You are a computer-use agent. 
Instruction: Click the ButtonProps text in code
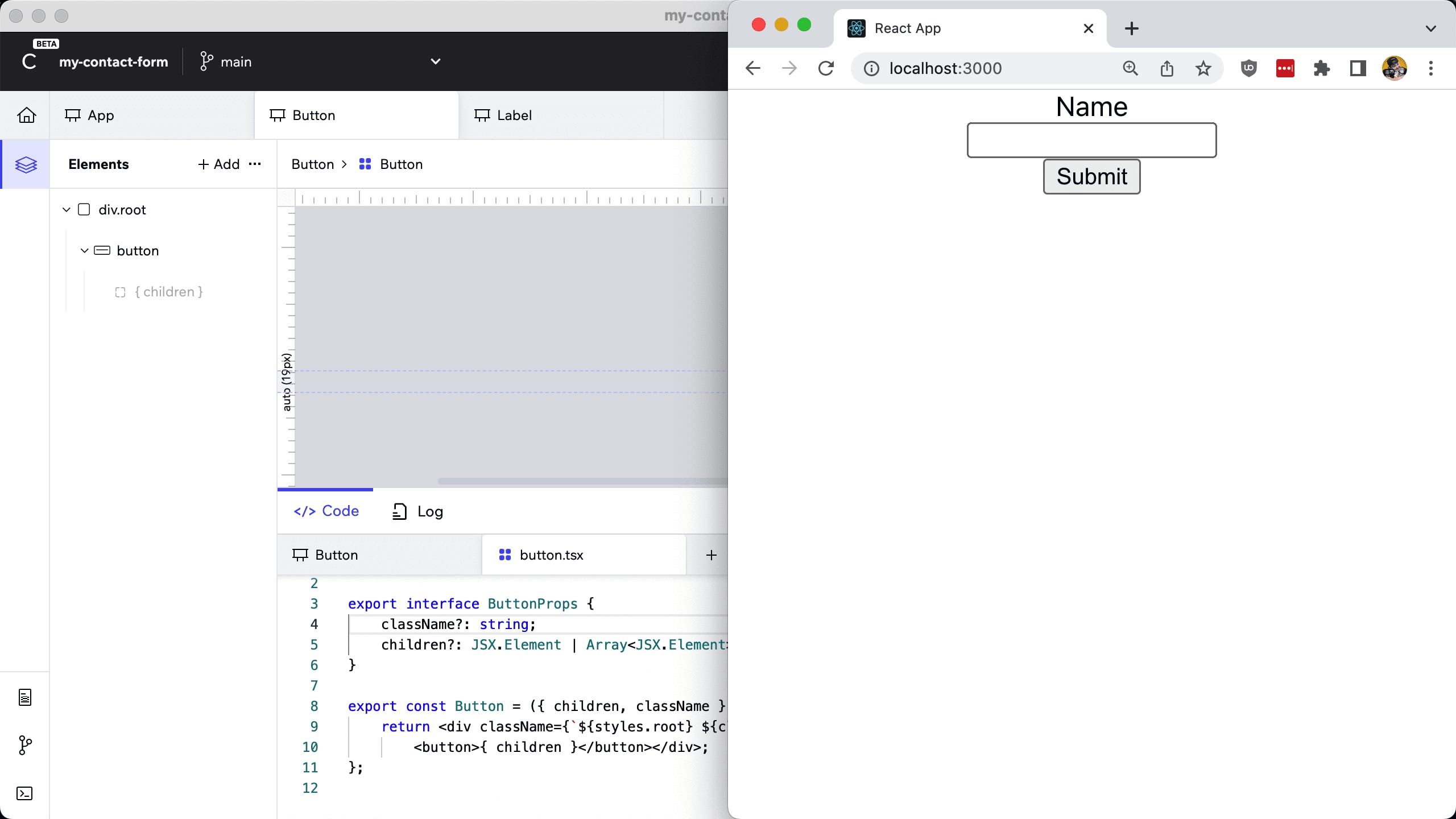(532, 604)
